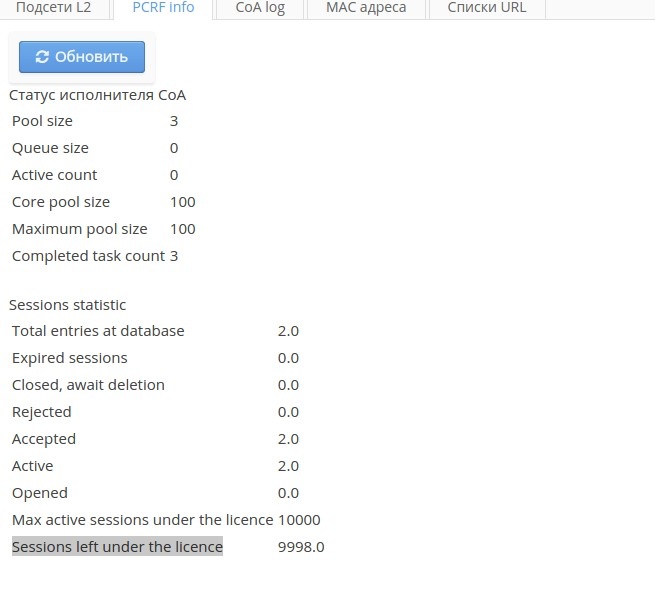Screen dimensions: 655x589
Task: Open the Списки URL tab
Action: click(x=486, y=8)
